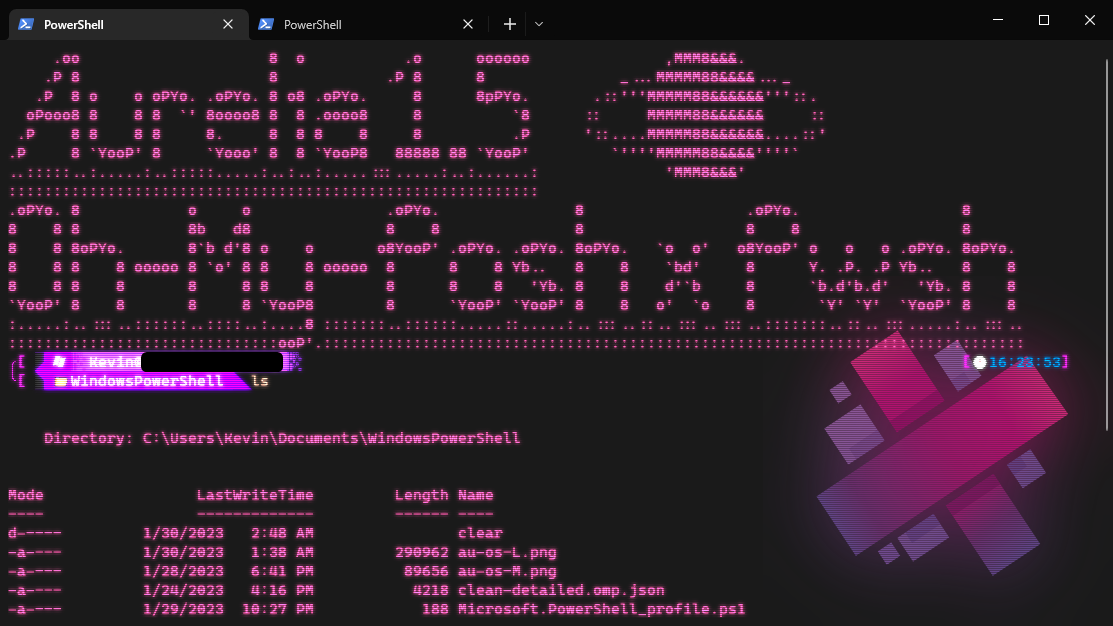Click the 188 file length value
The width and height of the screenshot is (1113, 626).
click(435, 609)
